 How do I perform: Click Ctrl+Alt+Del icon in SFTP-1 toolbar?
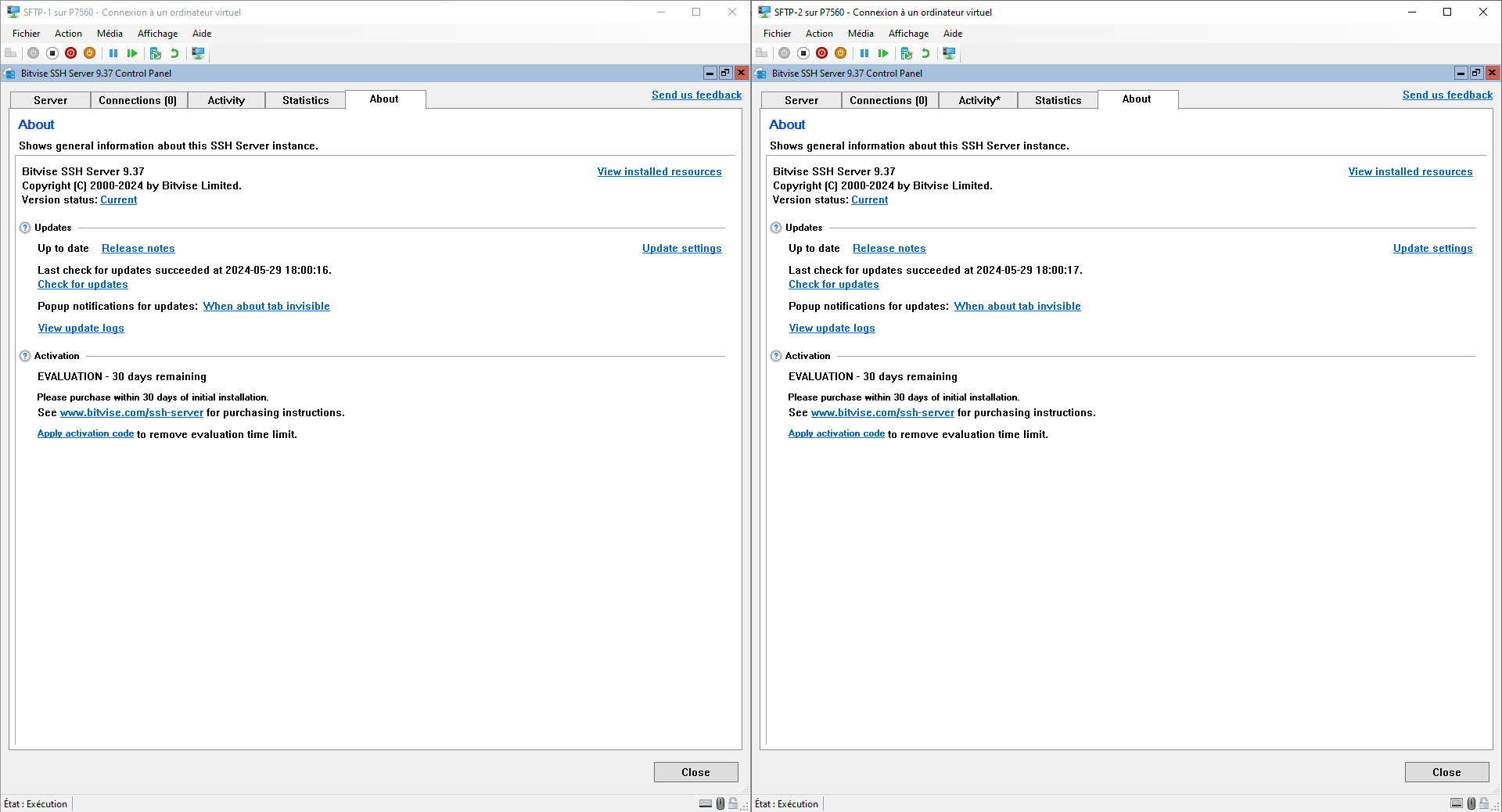(x=11, y=53)
